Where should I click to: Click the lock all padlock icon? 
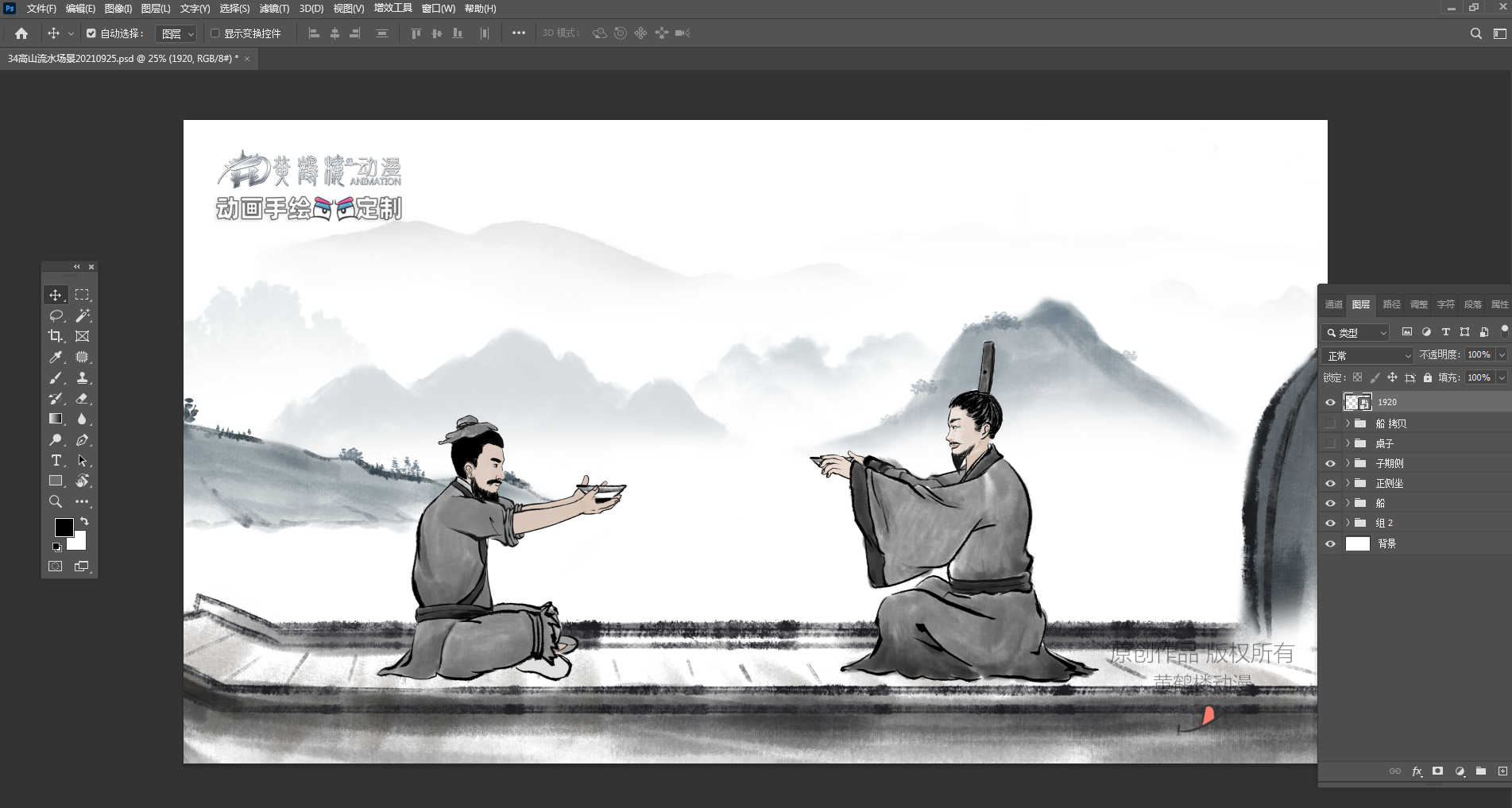tap(1428, 377)
